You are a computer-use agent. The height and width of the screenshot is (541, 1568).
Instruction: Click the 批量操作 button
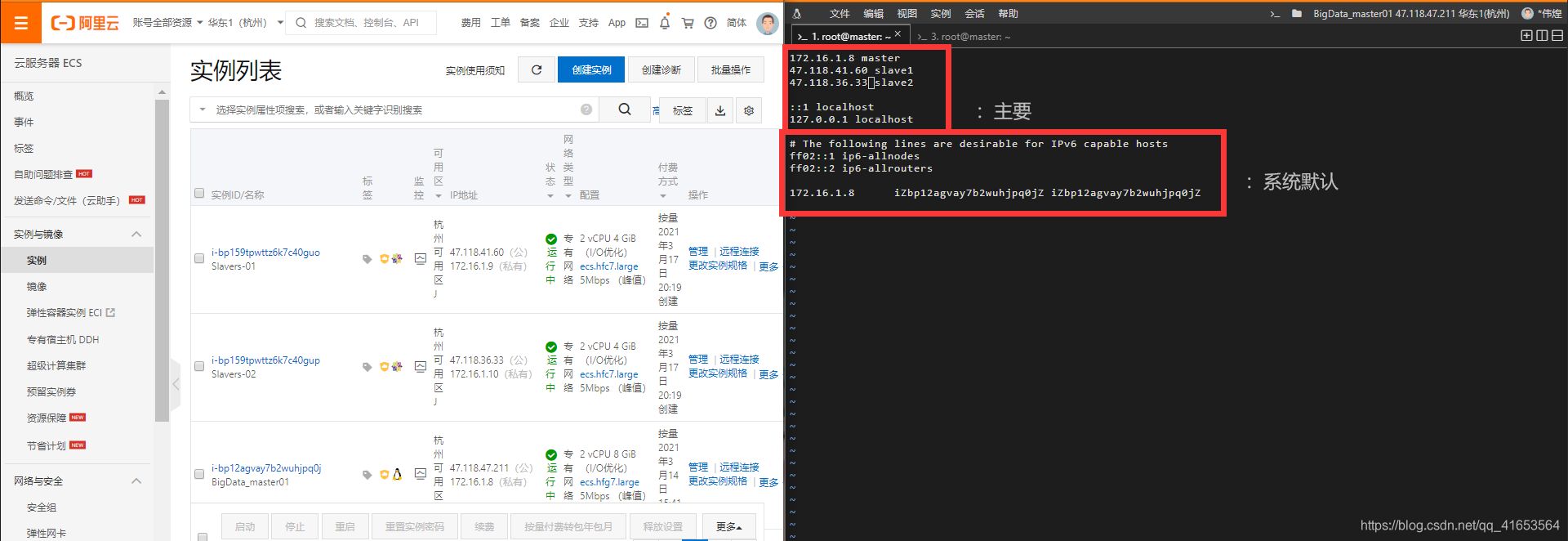731,70
